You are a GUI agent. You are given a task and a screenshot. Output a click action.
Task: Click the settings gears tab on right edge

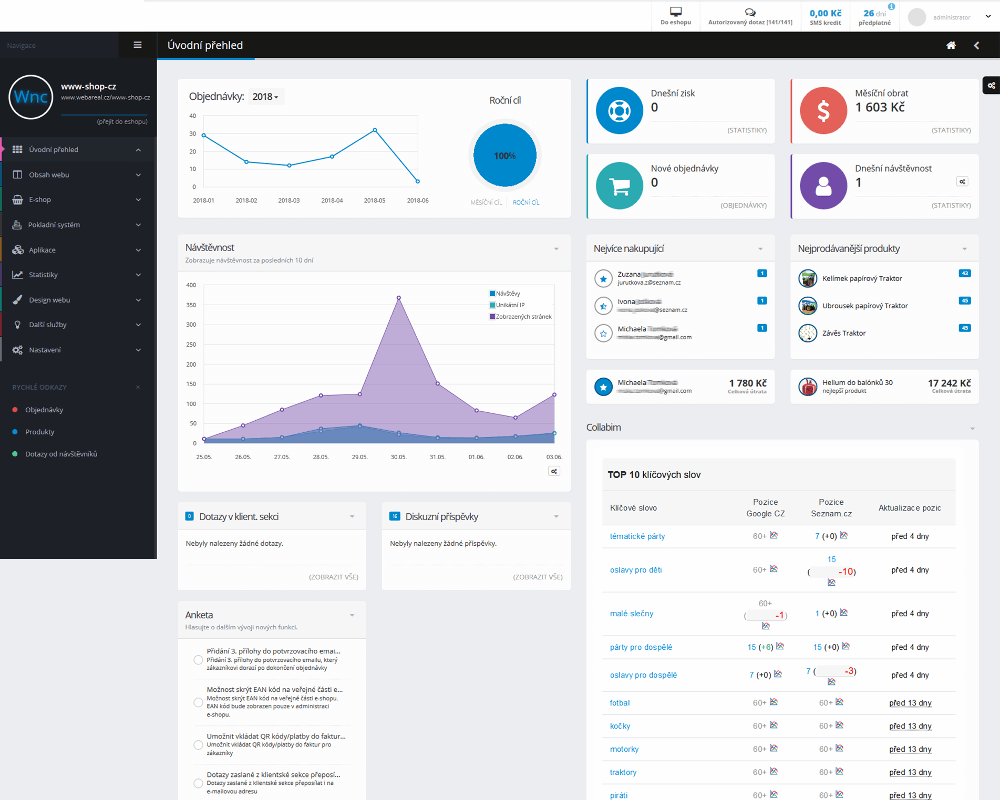point(990,86)
